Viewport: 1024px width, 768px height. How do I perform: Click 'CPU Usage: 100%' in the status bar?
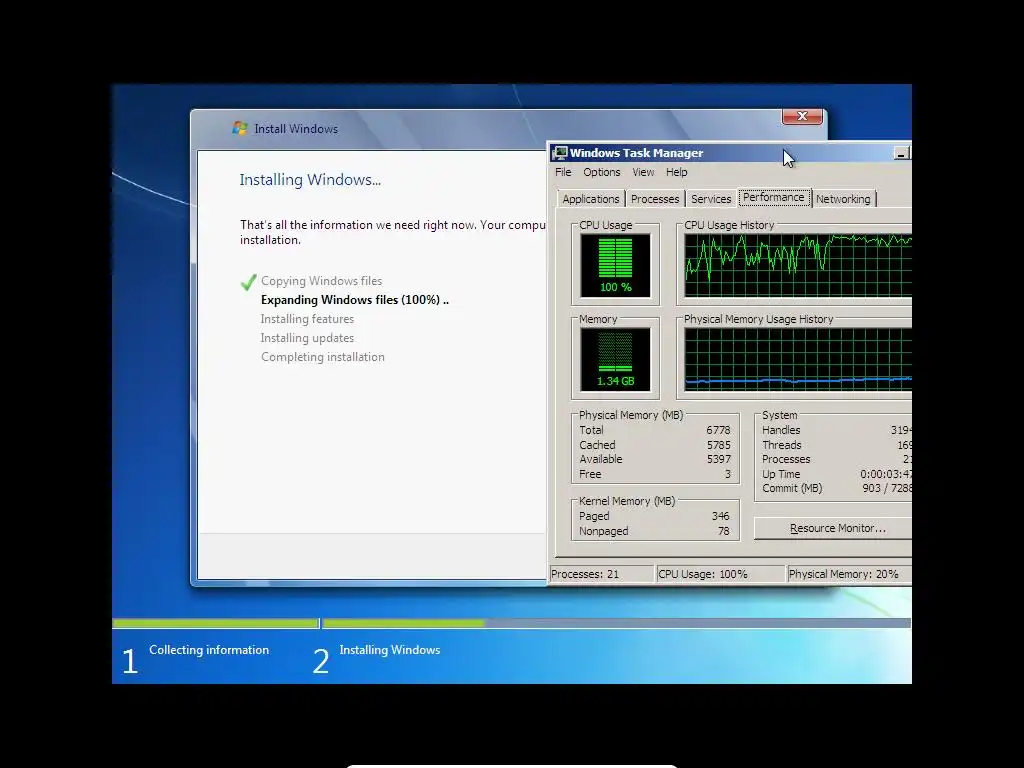point(703,574)
